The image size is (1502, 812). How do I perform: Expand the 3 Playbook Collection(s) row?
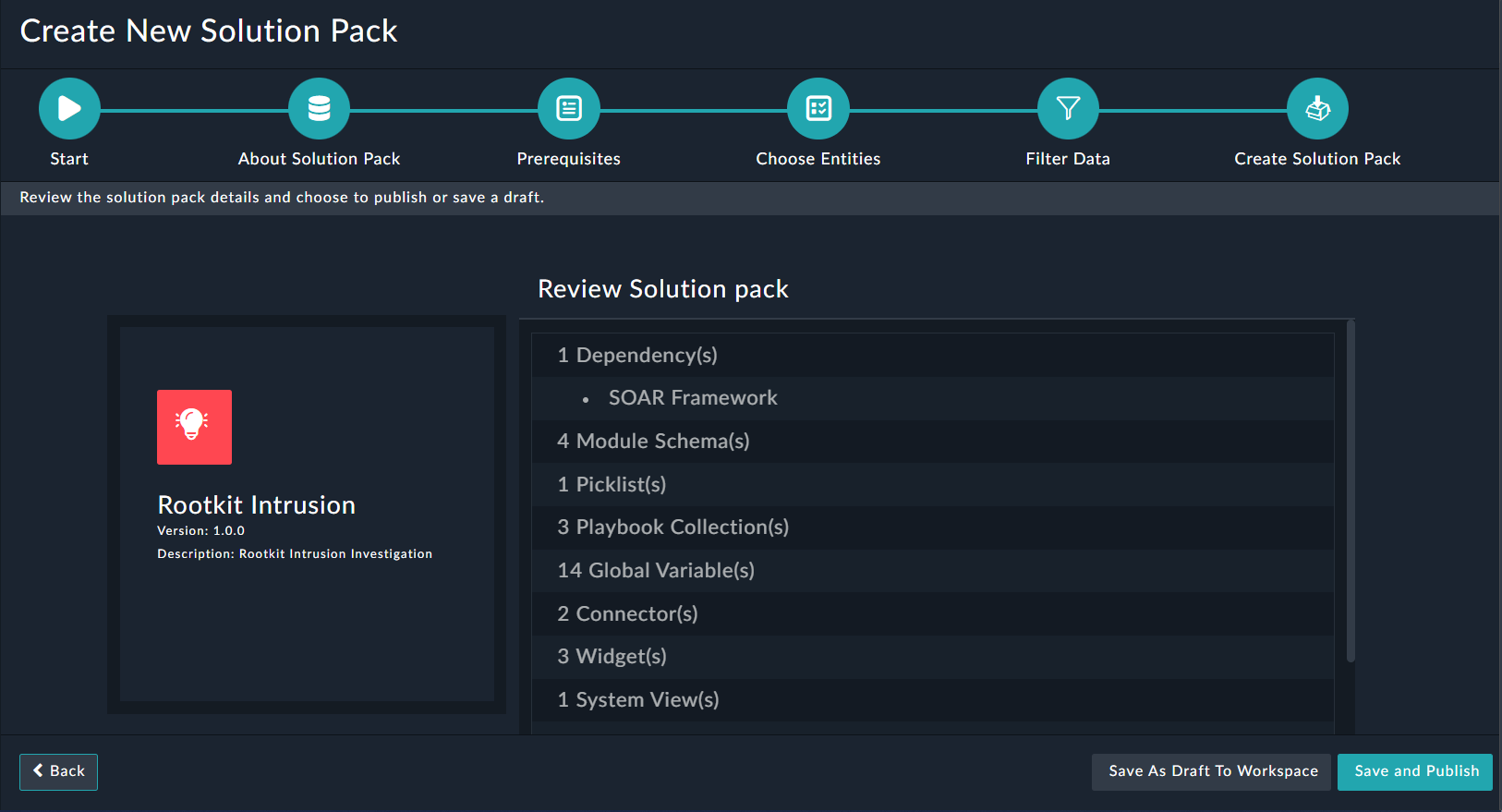pos(933,527)
